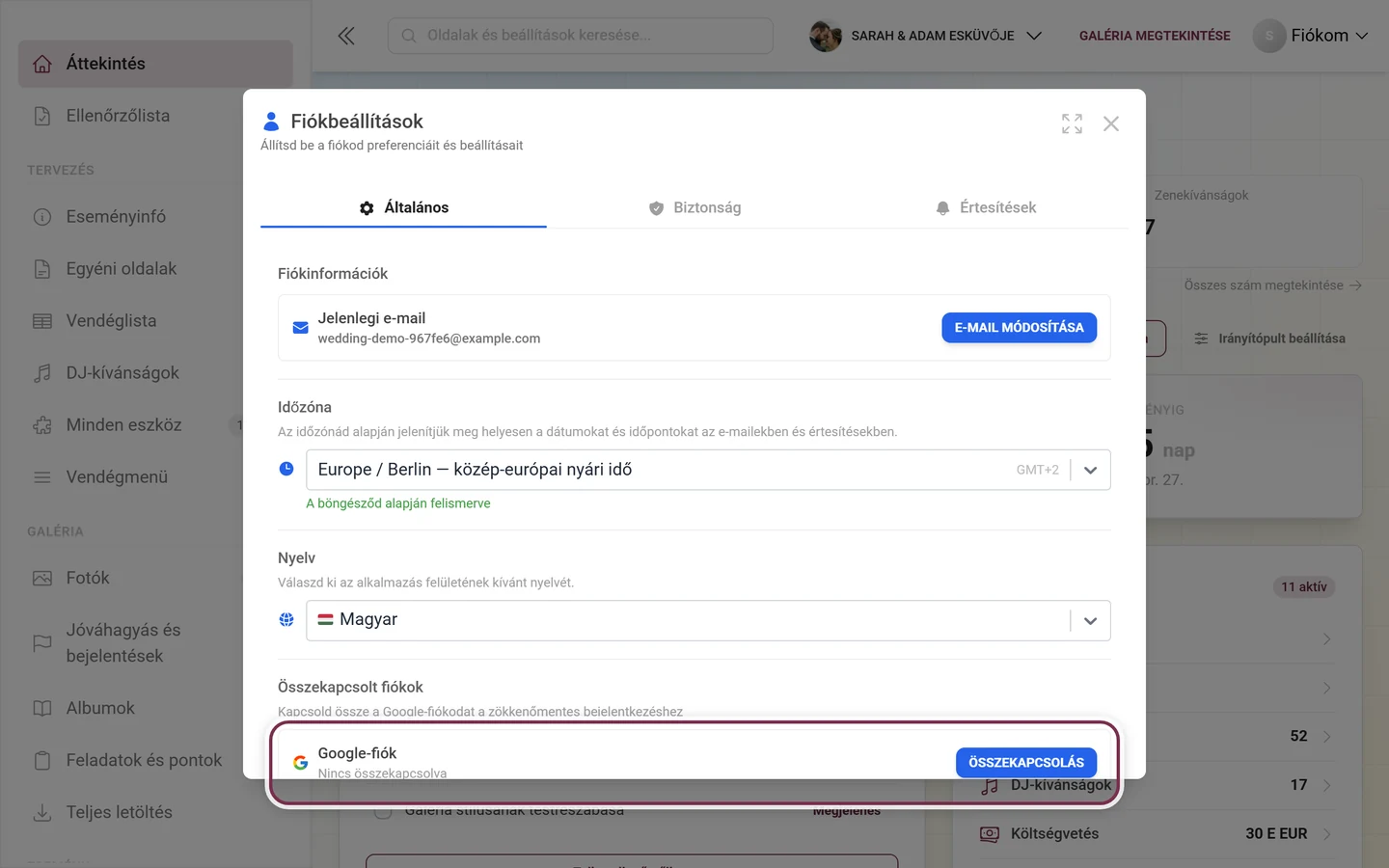Click the wedding-demo-967fe6@example.com address
Screen dimensions: 1389x868
[x=429, y=339]
